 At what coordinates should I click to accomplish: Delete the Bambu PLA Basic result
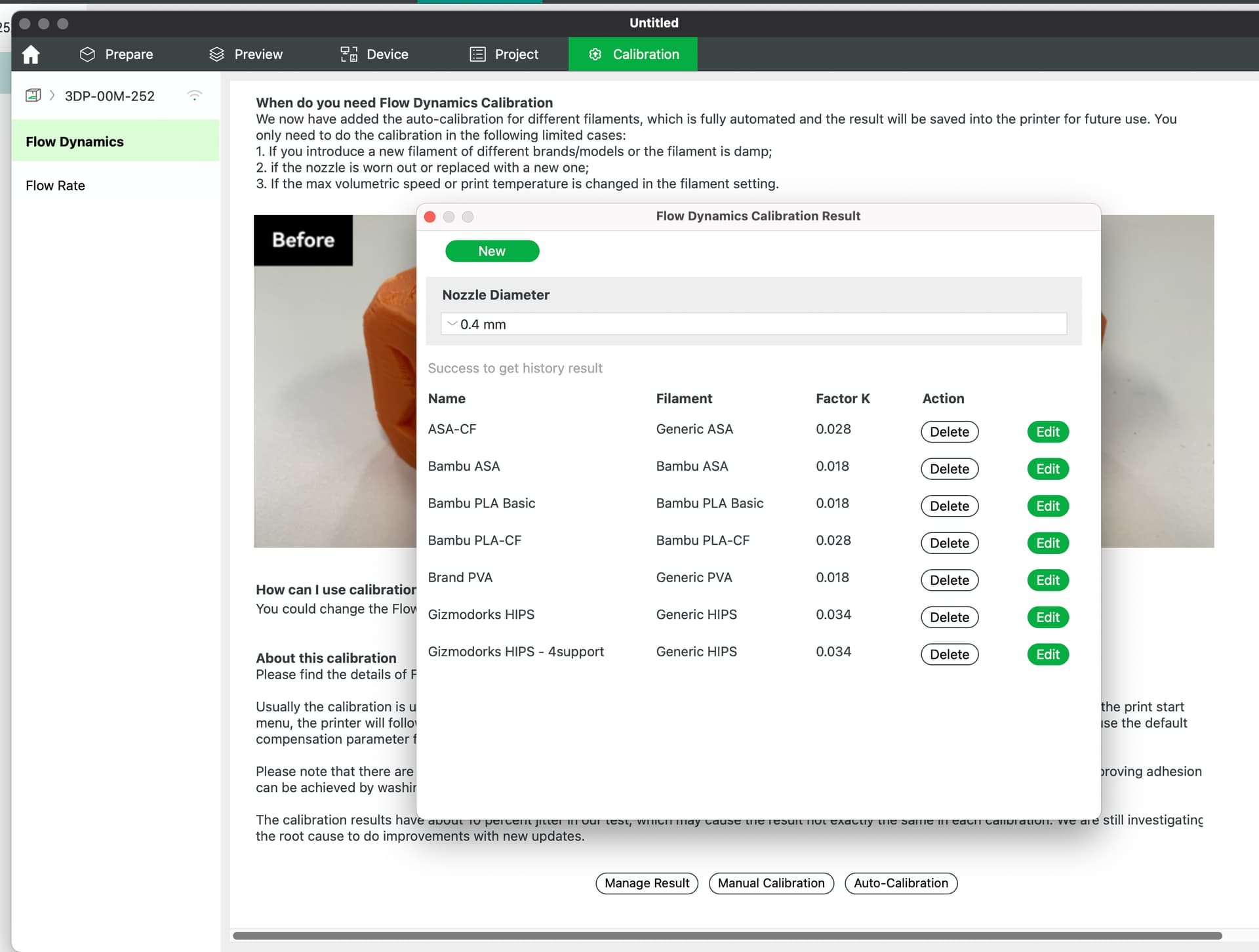point(949,506)
